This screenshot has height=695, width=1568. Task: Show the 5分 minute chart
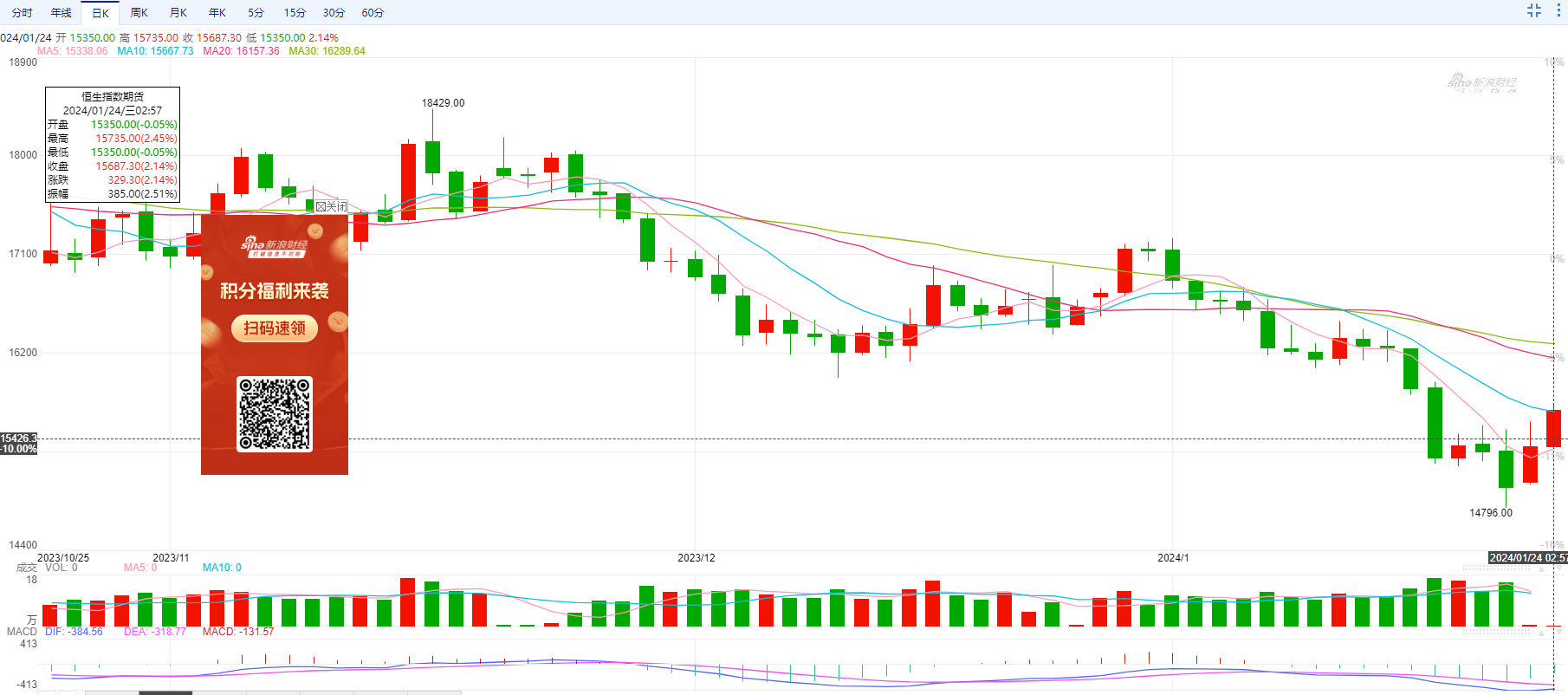click(256, 13)
